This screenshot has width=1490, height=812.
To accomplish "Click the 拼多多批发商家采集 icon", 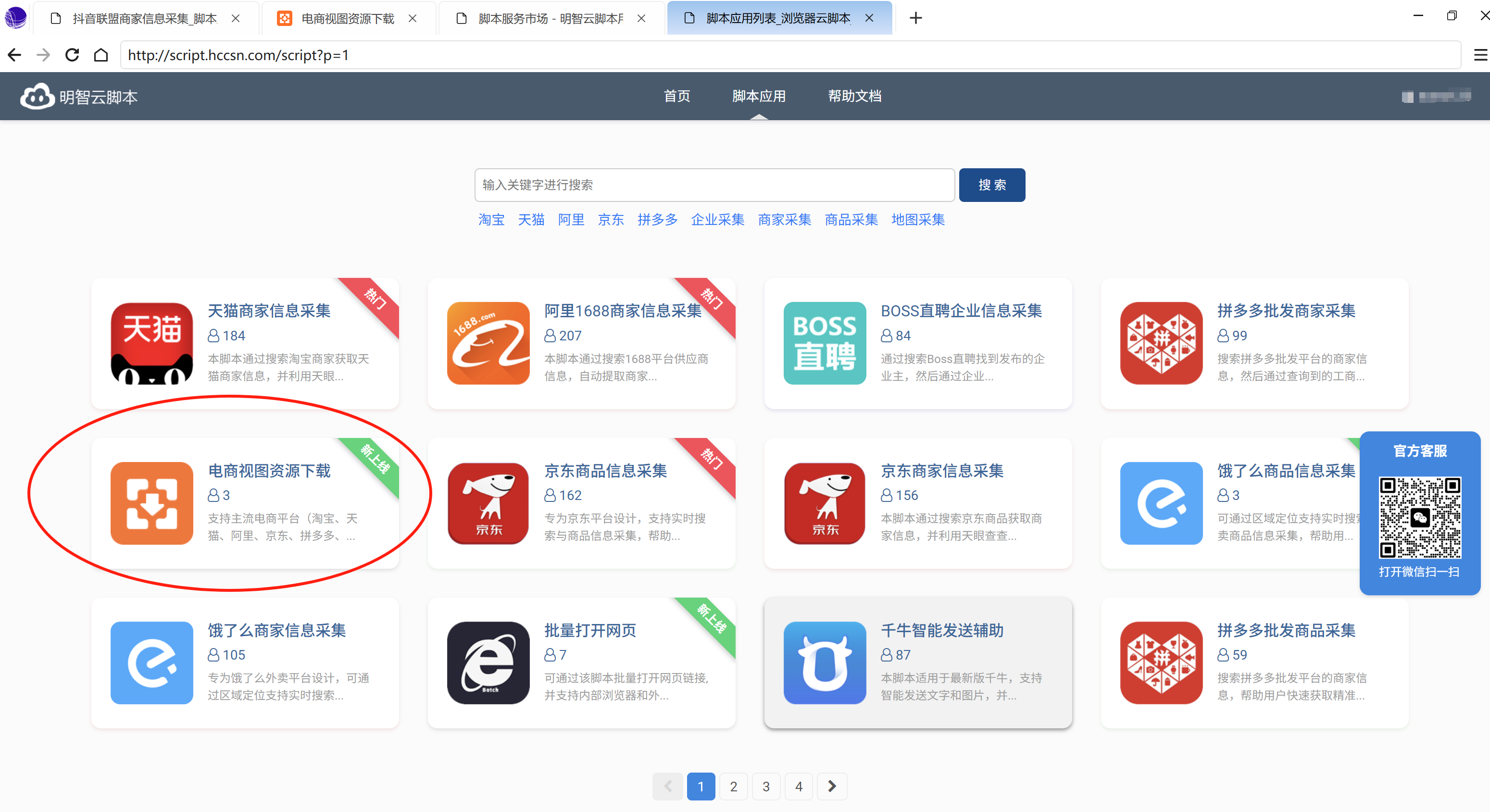I will click(1162, 343).
